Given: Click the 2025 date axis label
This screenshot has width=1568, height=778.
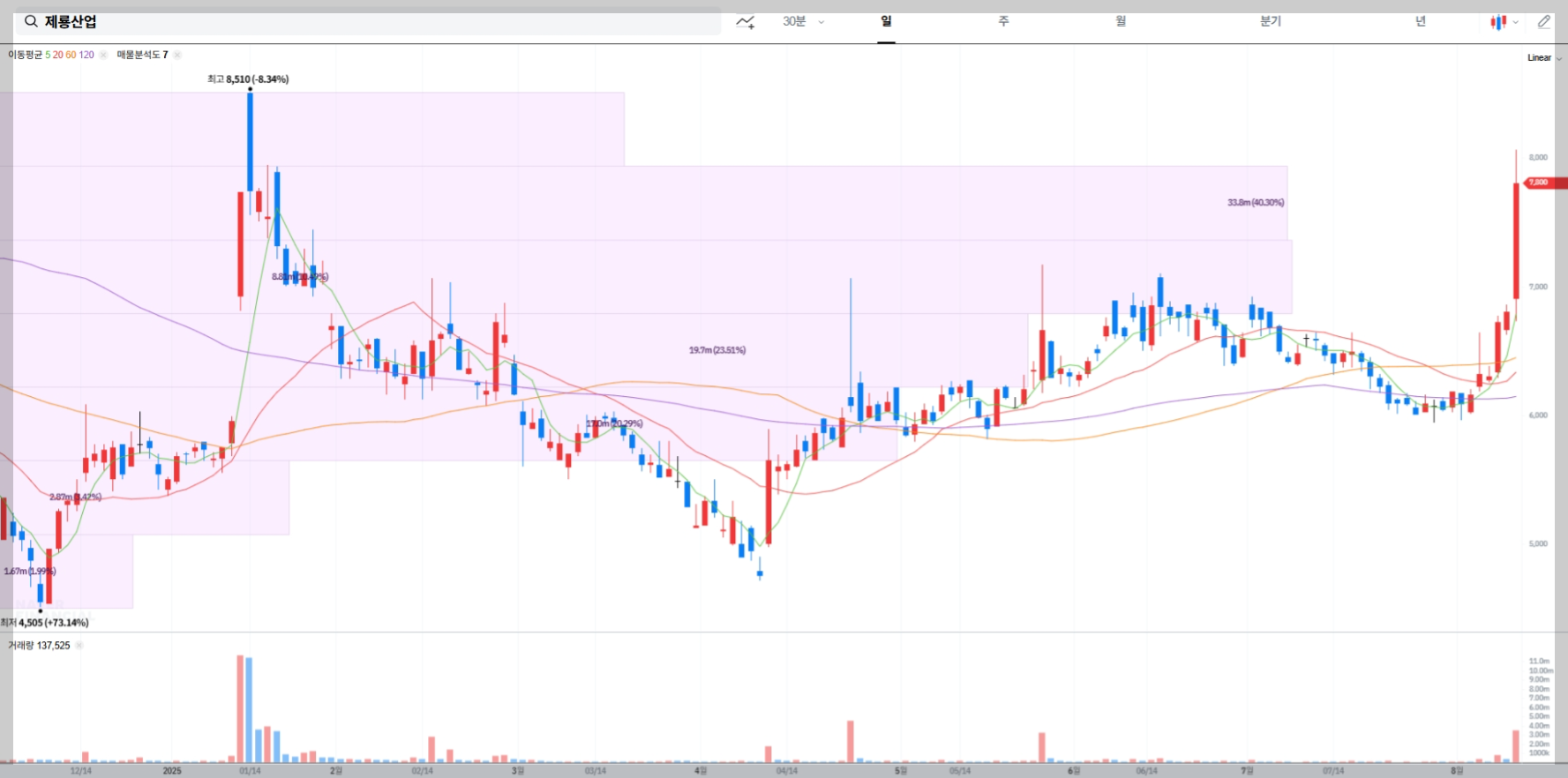Looking at the screenshot, I should pyautogui.click(x=172, y=771).
